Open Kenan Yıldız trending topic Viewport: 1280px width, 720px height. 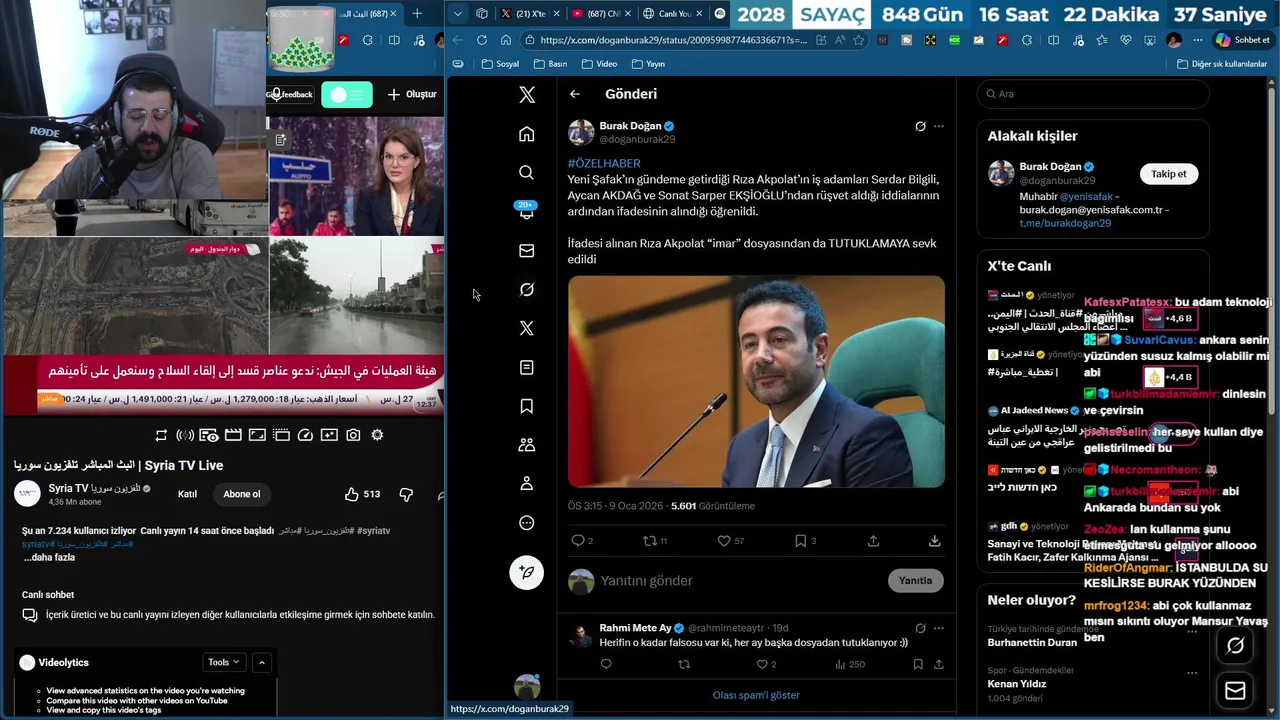[1018, 684]
